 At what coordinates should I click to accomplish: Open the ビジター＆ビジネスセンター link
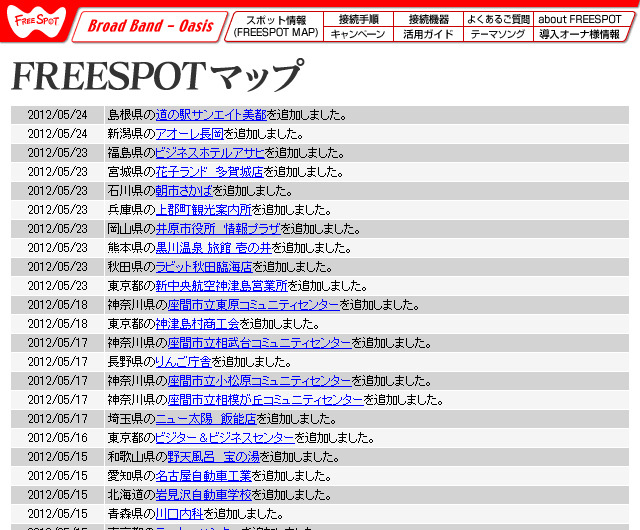[x=225, y=437]
